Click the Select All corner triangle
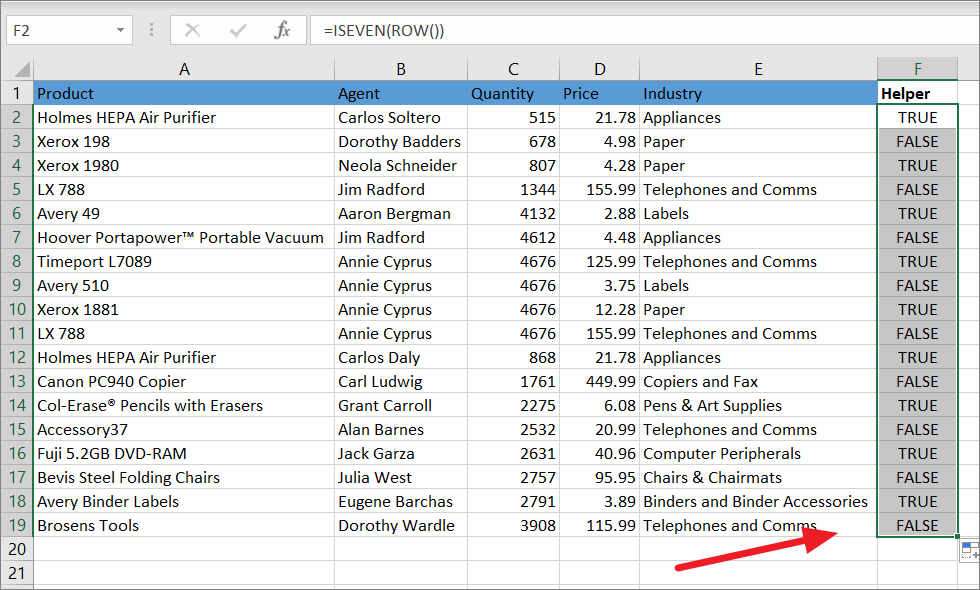 pyautogui.click(x=22, y=68)
